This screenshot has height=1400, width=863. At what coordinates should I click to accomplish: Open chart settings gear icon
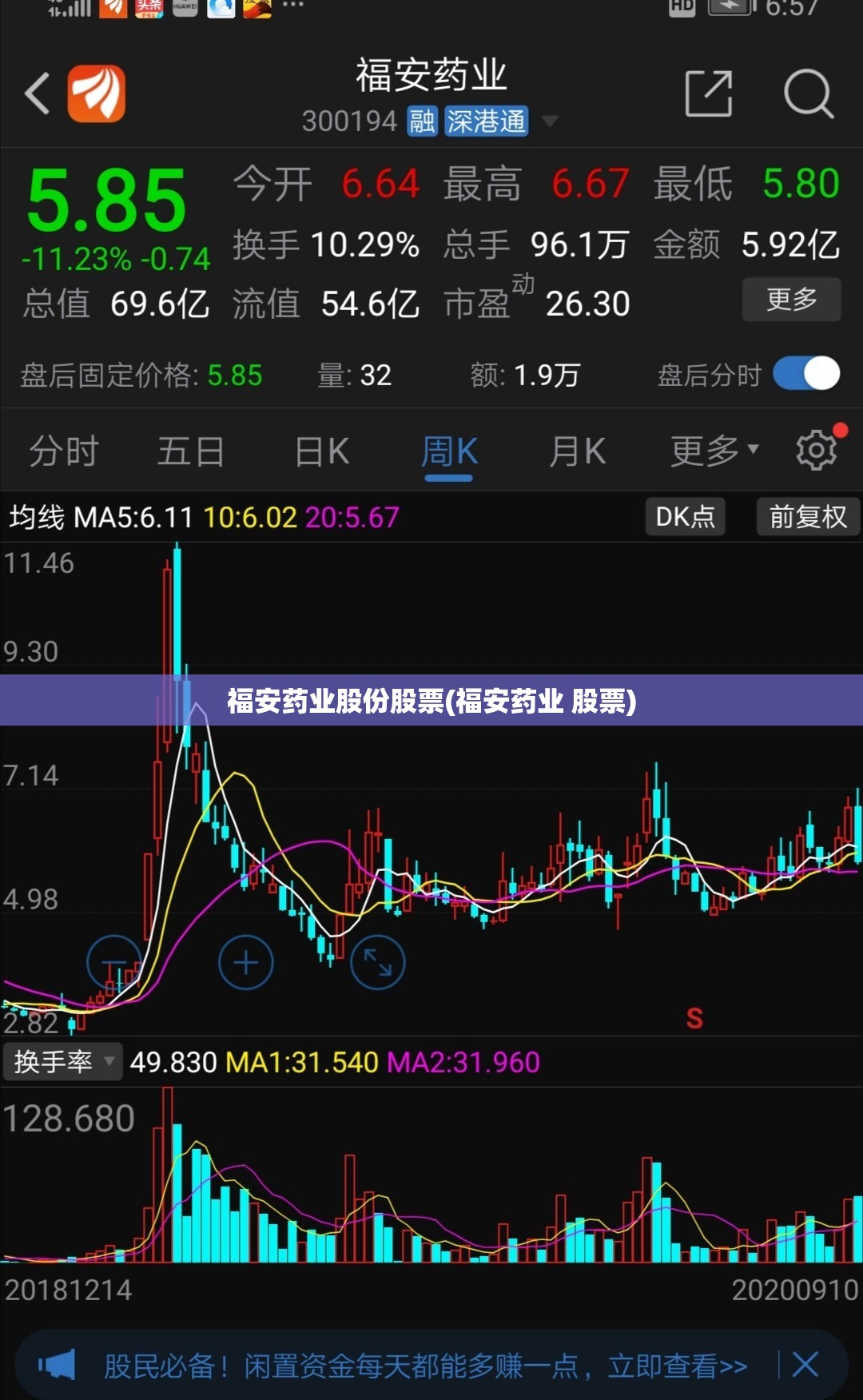(817, 451)
